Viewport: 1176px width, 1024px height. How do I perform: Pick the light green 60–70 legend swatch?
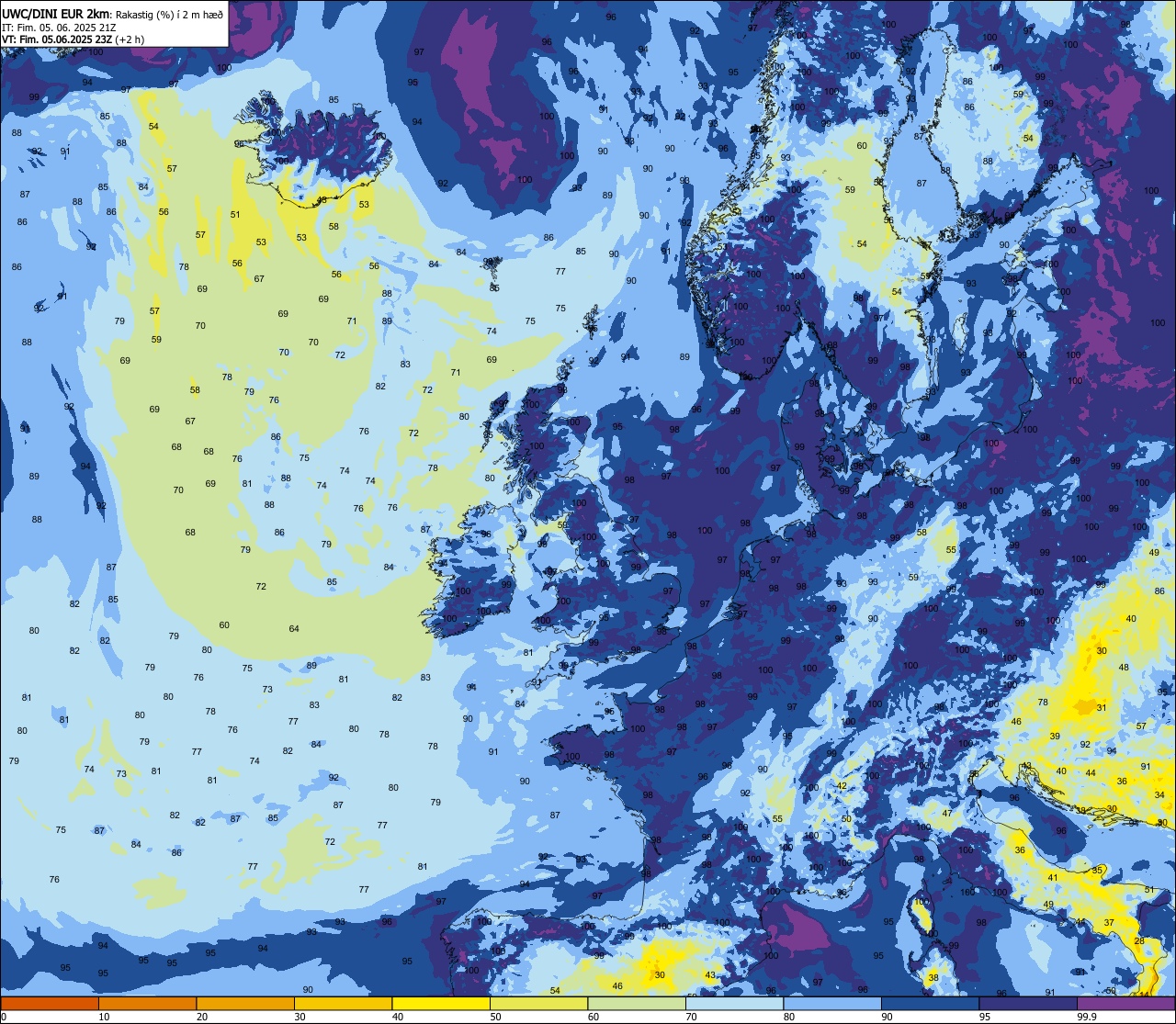coord(637,1003)
